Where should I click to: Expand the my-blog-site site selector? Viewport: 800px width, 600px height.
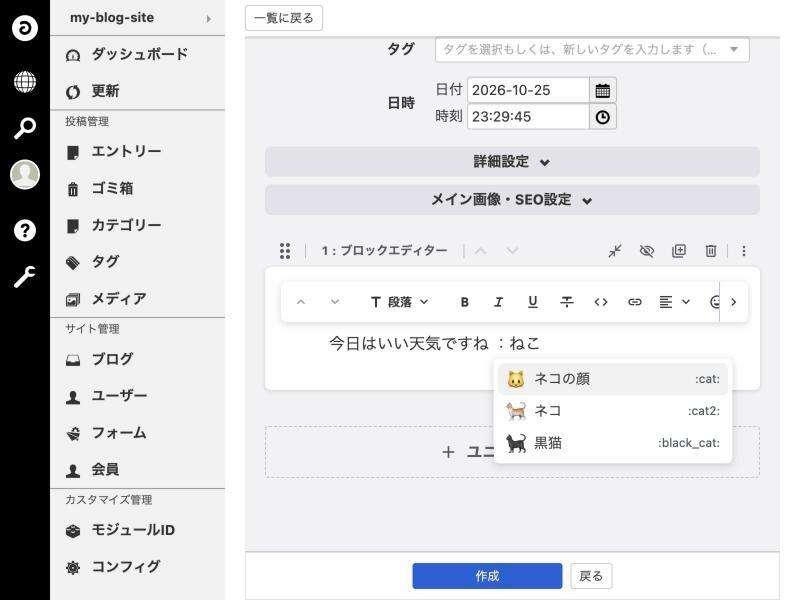click(x=138, y=18)
